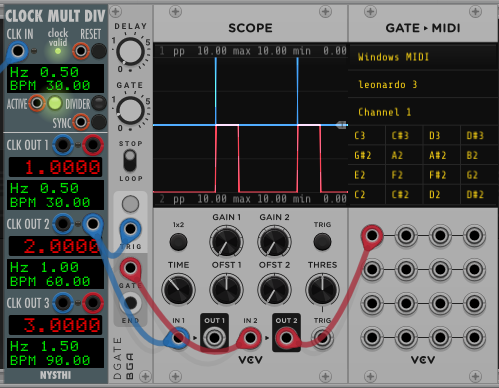Select the A#2 note cell

(441, 155)
